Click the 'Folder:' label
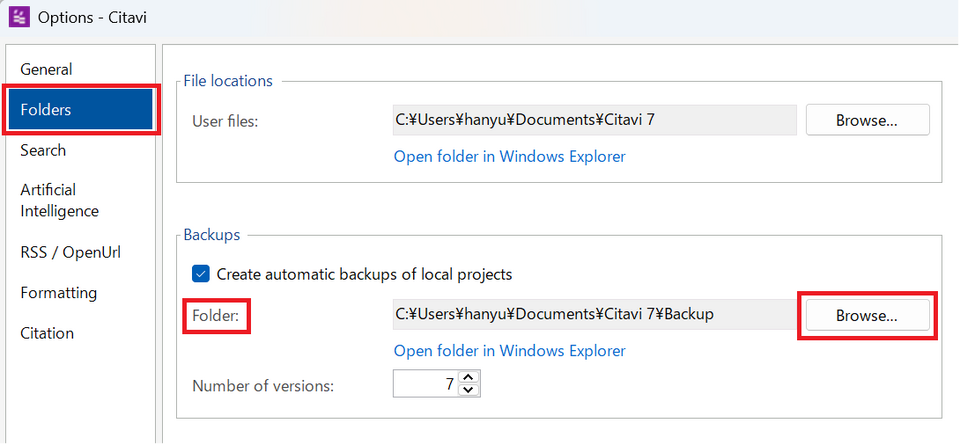Viewport: 960px width, 445px height. pos(217,316)
